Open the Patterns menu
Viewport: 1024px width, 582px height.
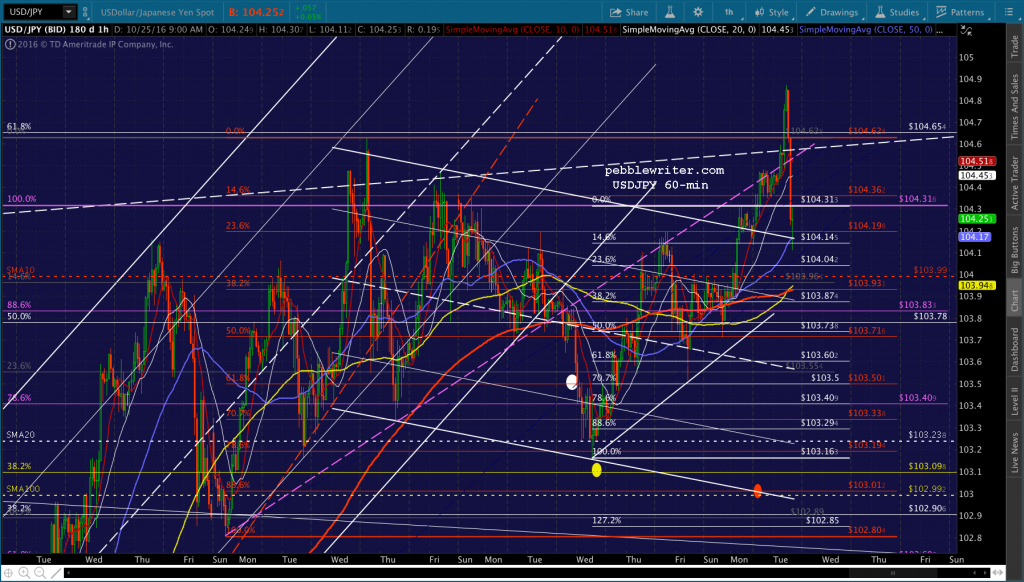coord(960,12)
